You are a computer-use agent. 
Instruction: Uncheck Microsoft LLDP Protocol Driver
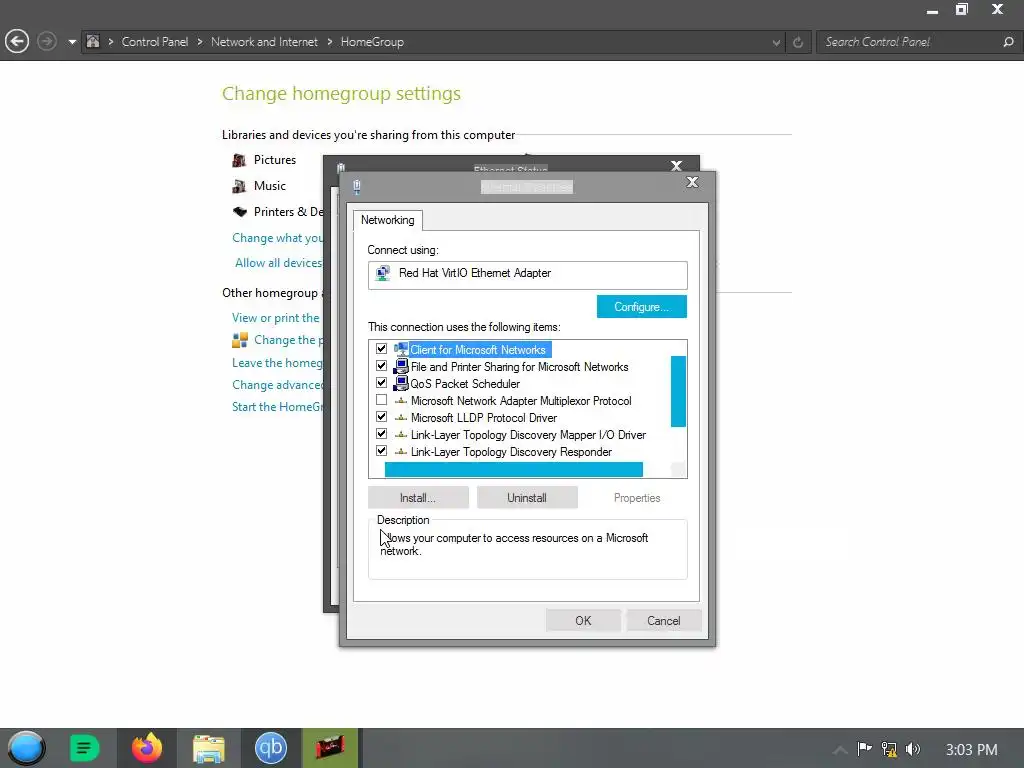click(381, 417)
